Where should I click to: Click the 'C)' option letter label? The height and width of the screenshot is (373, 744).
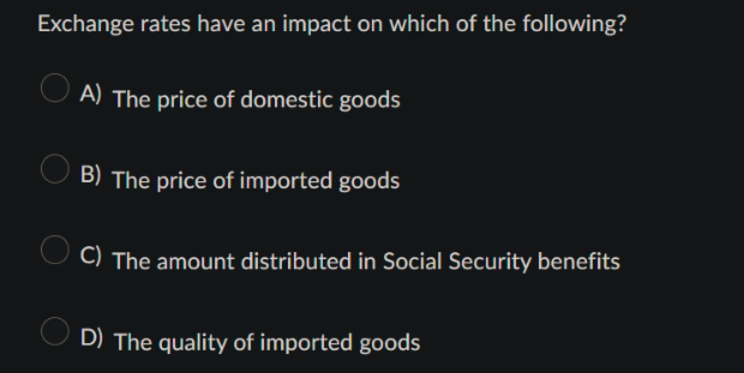(91, 255)
